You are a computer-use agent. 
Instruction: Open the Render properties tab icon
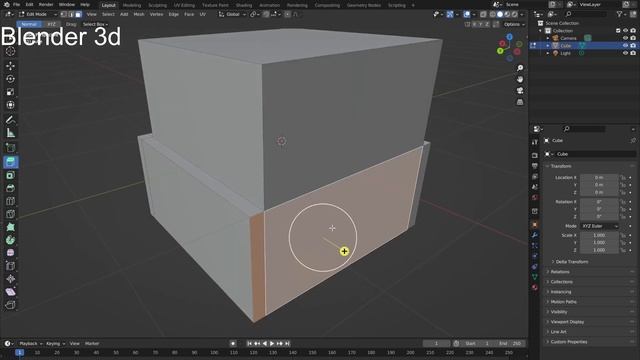click(535, 156)
